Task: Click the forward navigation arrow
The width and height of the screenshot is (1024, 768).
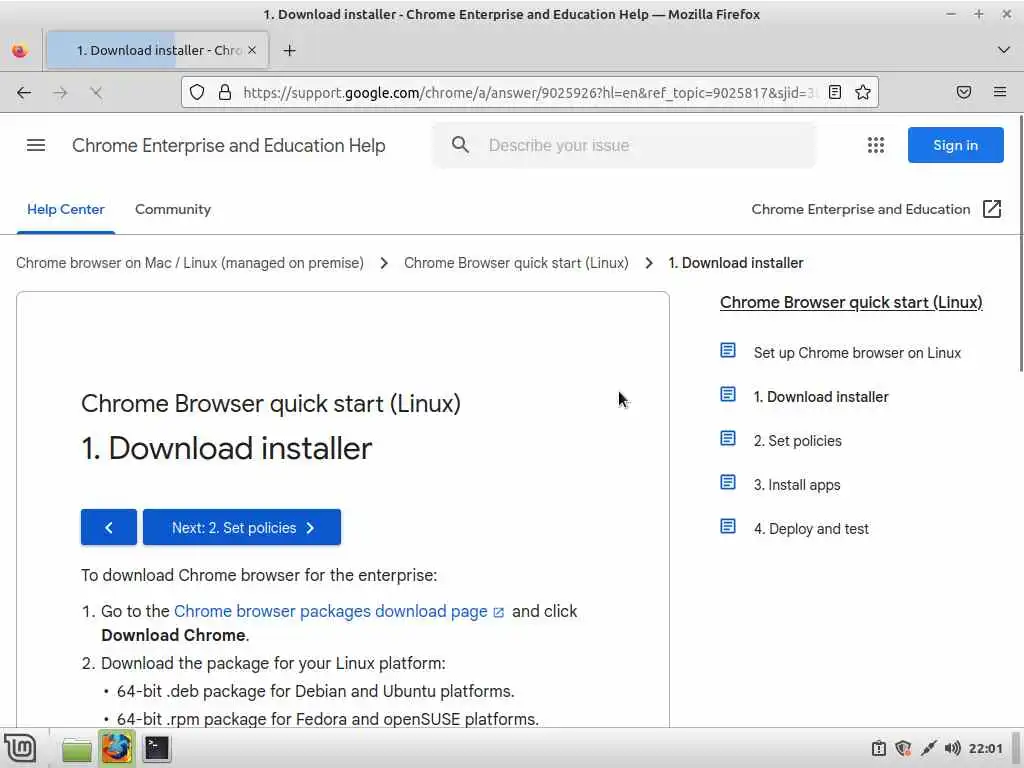Action: tap(60, 93)
